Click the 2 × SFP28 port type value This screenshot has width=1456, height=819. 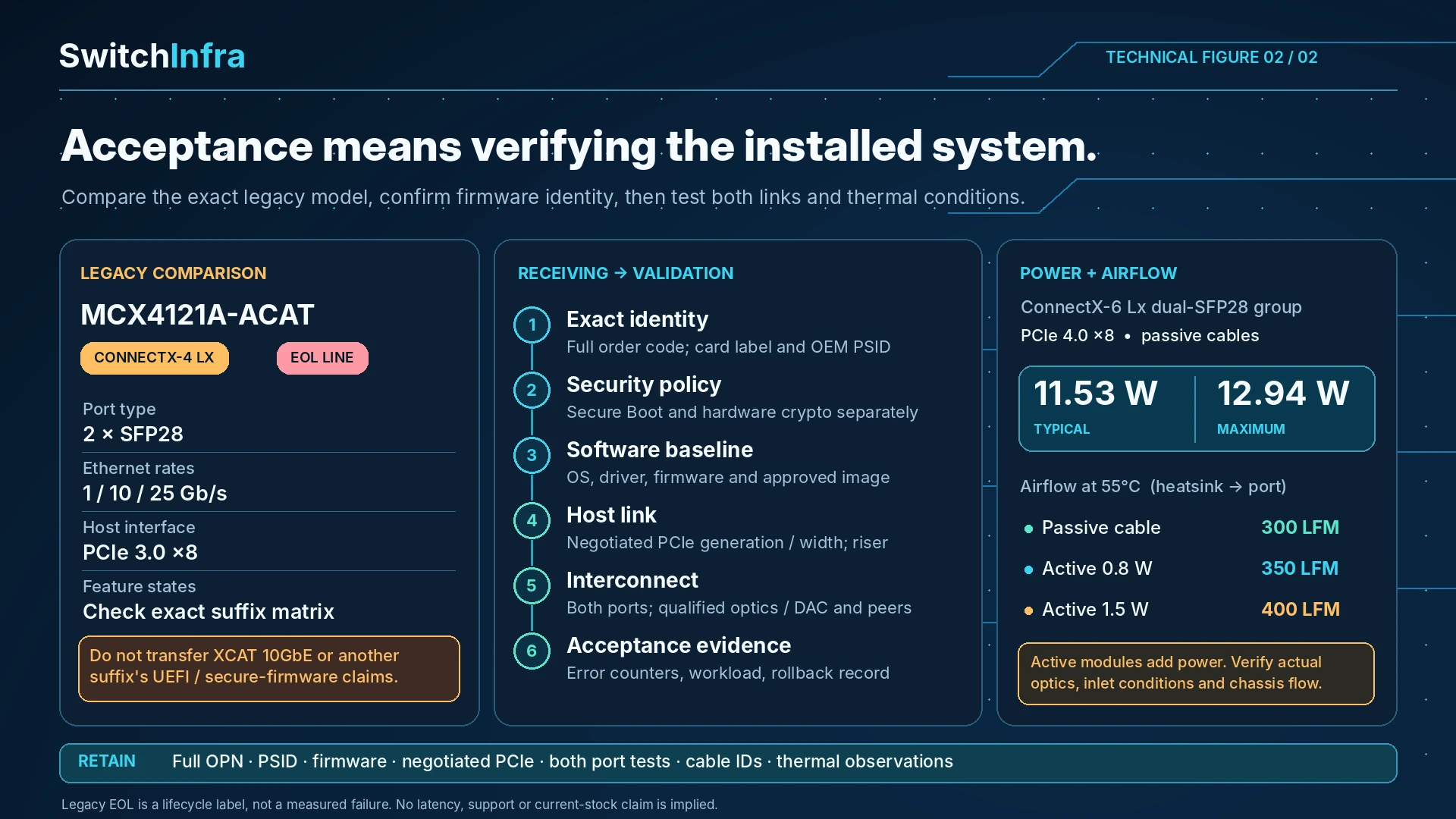pos(133,435)
